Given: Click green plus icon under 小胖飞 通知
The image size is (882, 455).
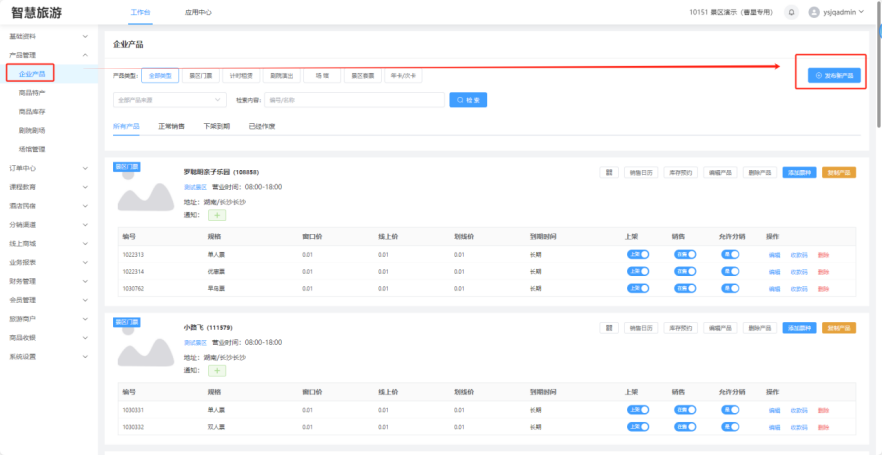Looking at the screenshot, I should (216, 370).
